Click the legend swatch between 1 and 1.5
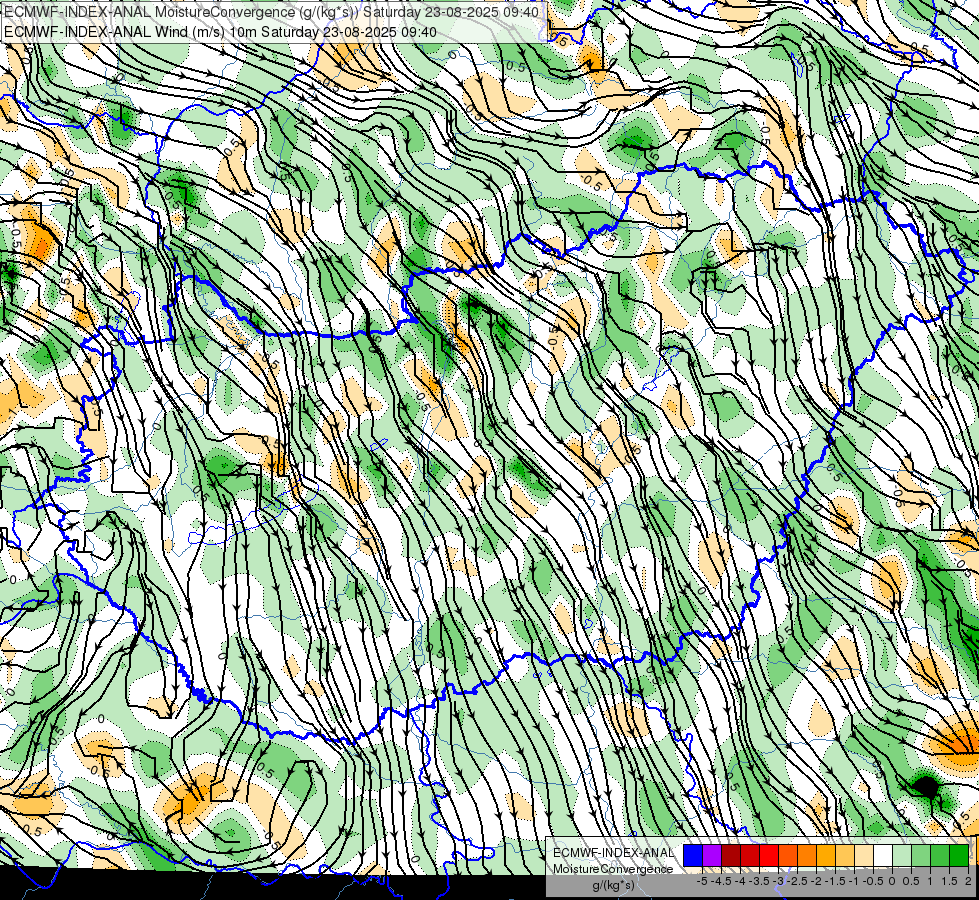This screenshot has width=979, height=900. pyautogui.click(x=940, y=855)
